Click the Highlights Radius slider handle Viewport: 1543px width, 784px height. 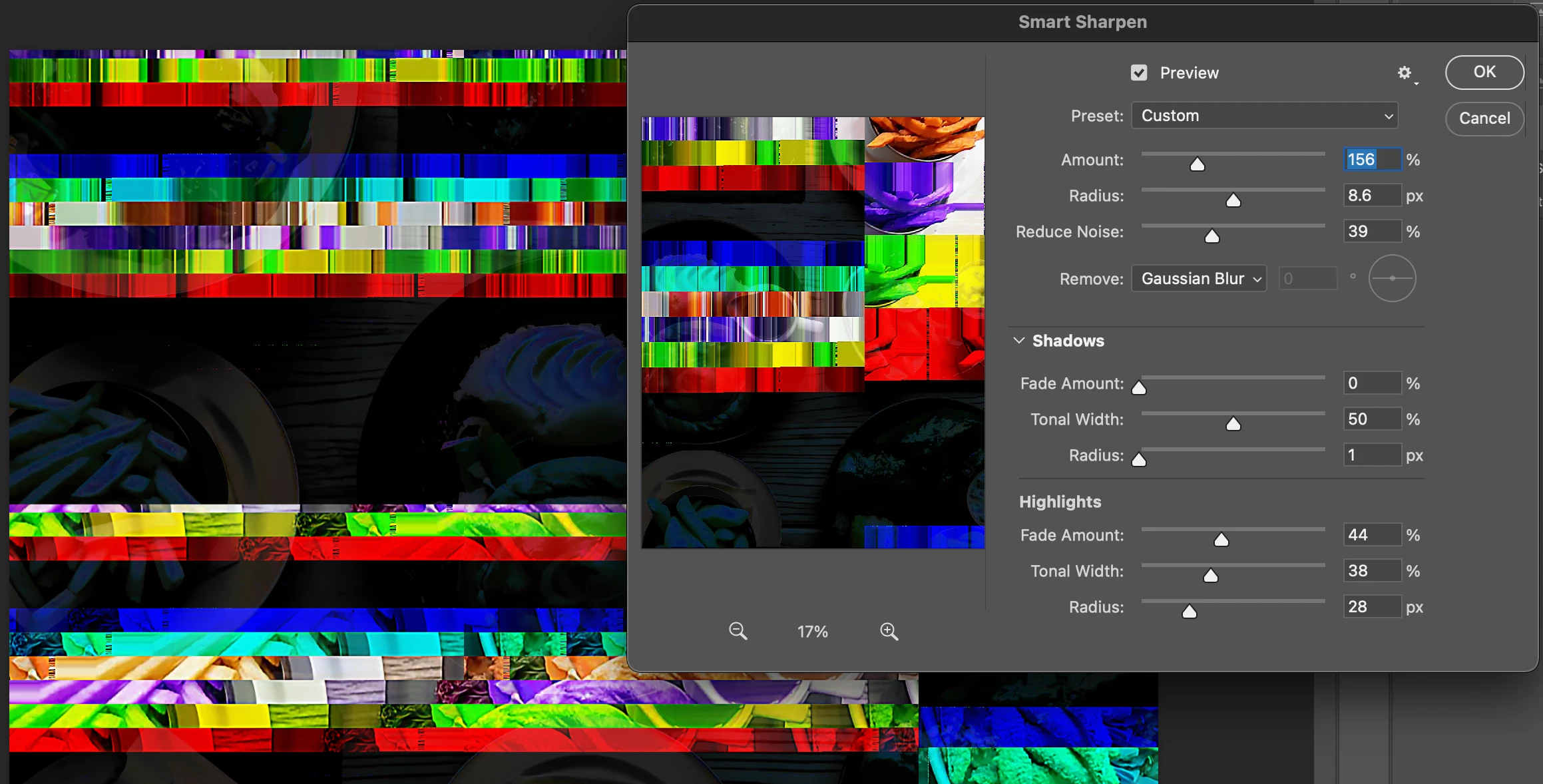click(1189, 612)
